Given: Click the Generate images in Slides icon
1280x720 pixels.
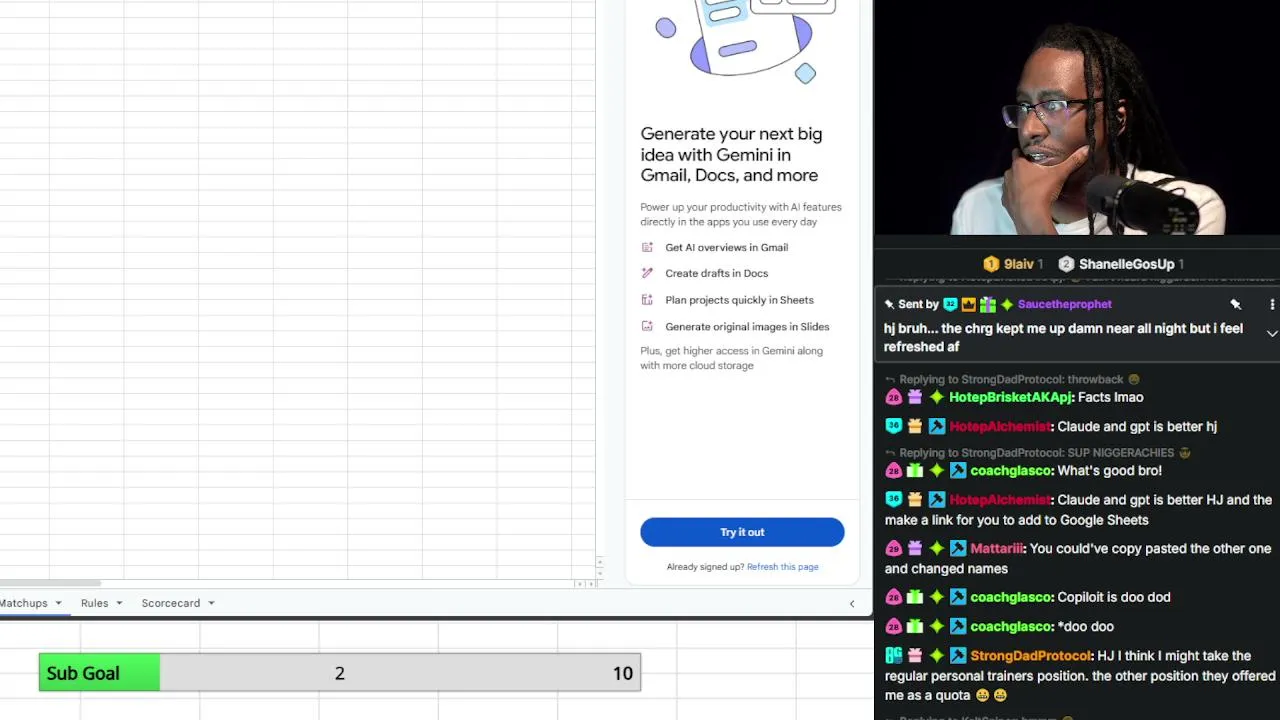Looking at the screenshot, I should coord(647,326).
